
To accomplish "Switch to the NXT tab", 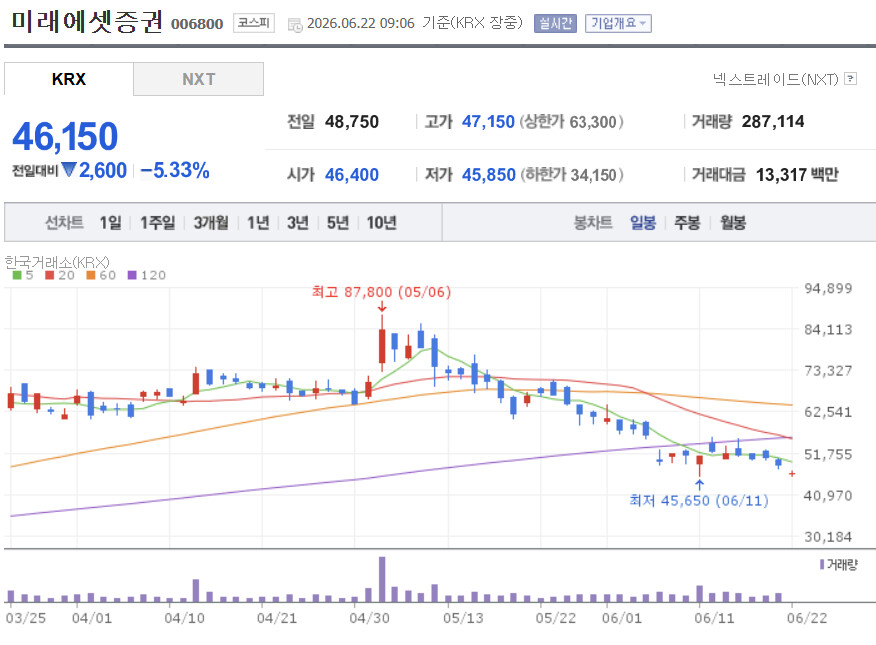I will pyautogui.click(x=198, y=79).
